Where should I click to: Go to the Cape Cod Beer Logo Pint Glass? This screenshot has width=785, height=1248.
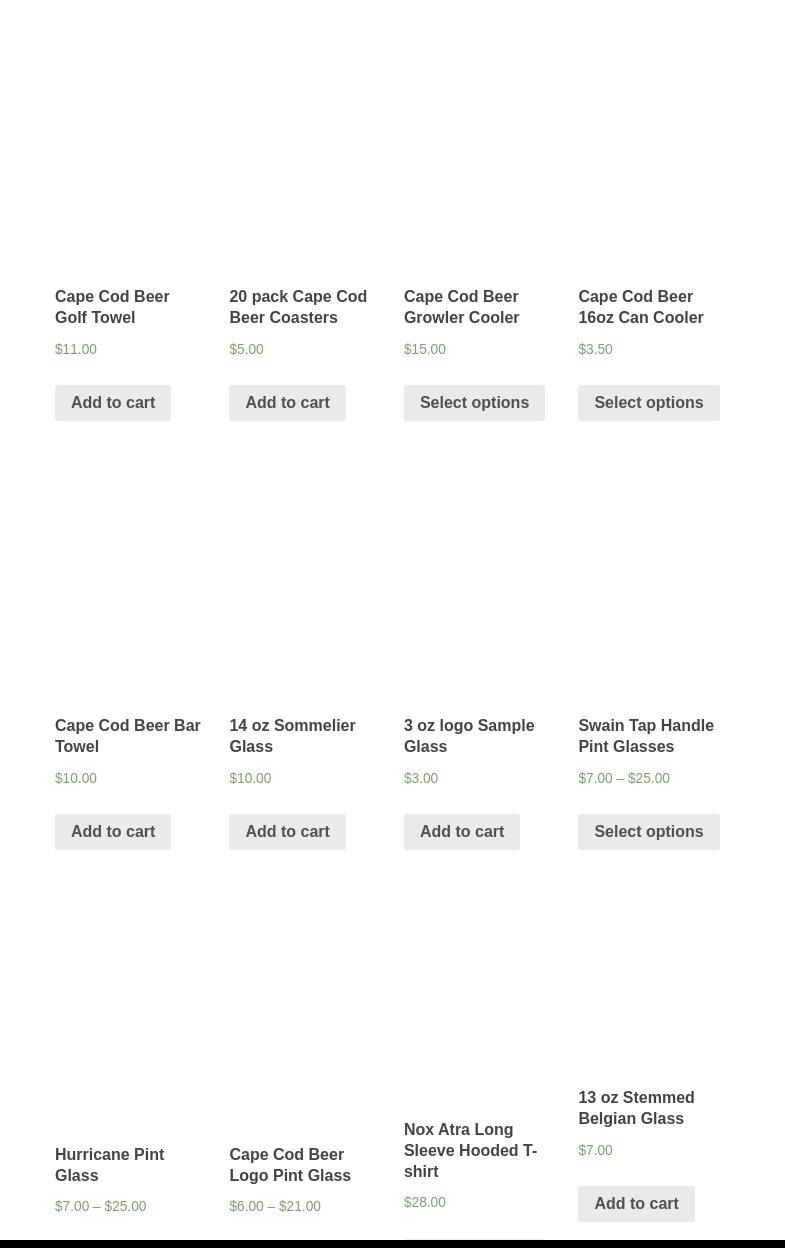point(290,1165)
